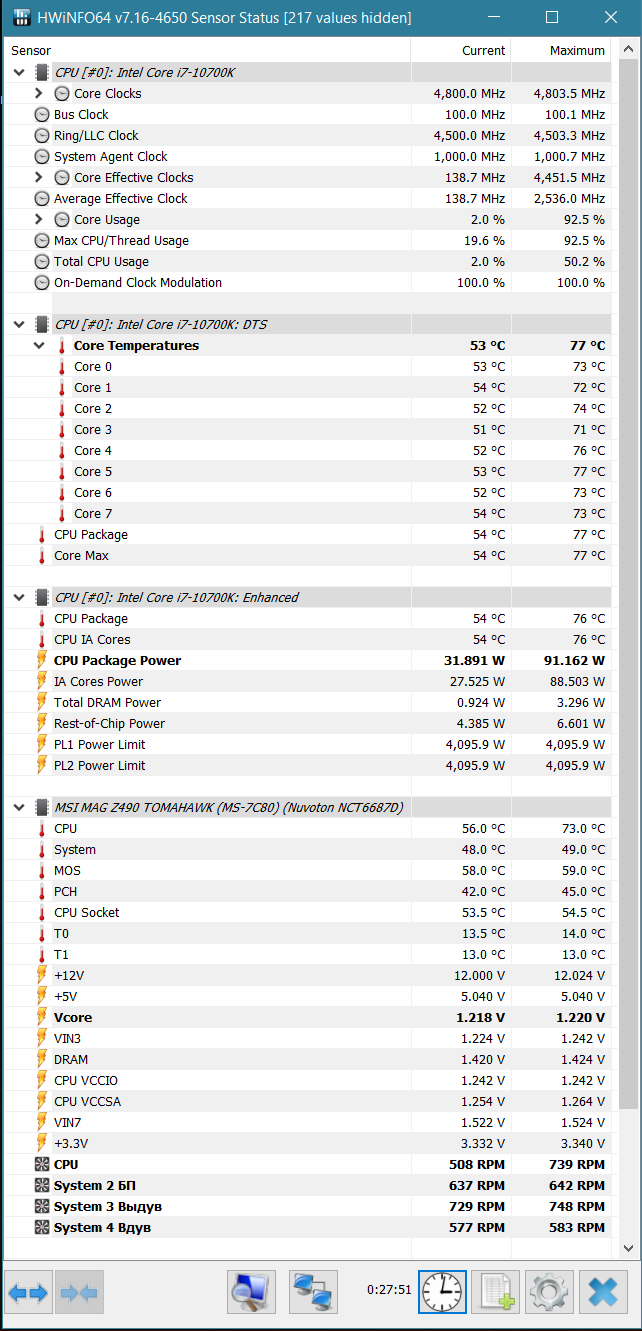Screen dimensions: 642x1331
Task: Expand the Core Effective Clocks row
Action: (x=39, y=177)
